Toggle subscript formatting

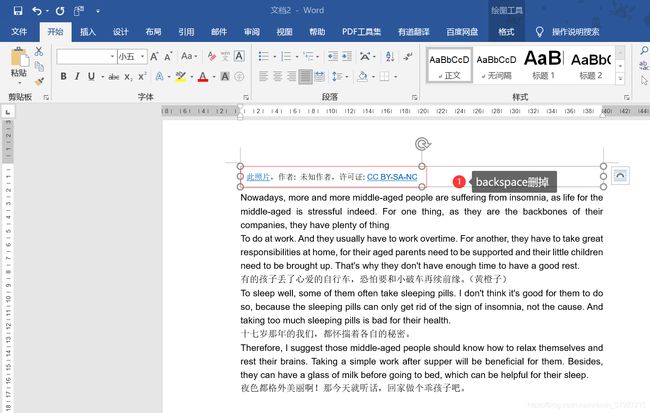tap(128, 77)
